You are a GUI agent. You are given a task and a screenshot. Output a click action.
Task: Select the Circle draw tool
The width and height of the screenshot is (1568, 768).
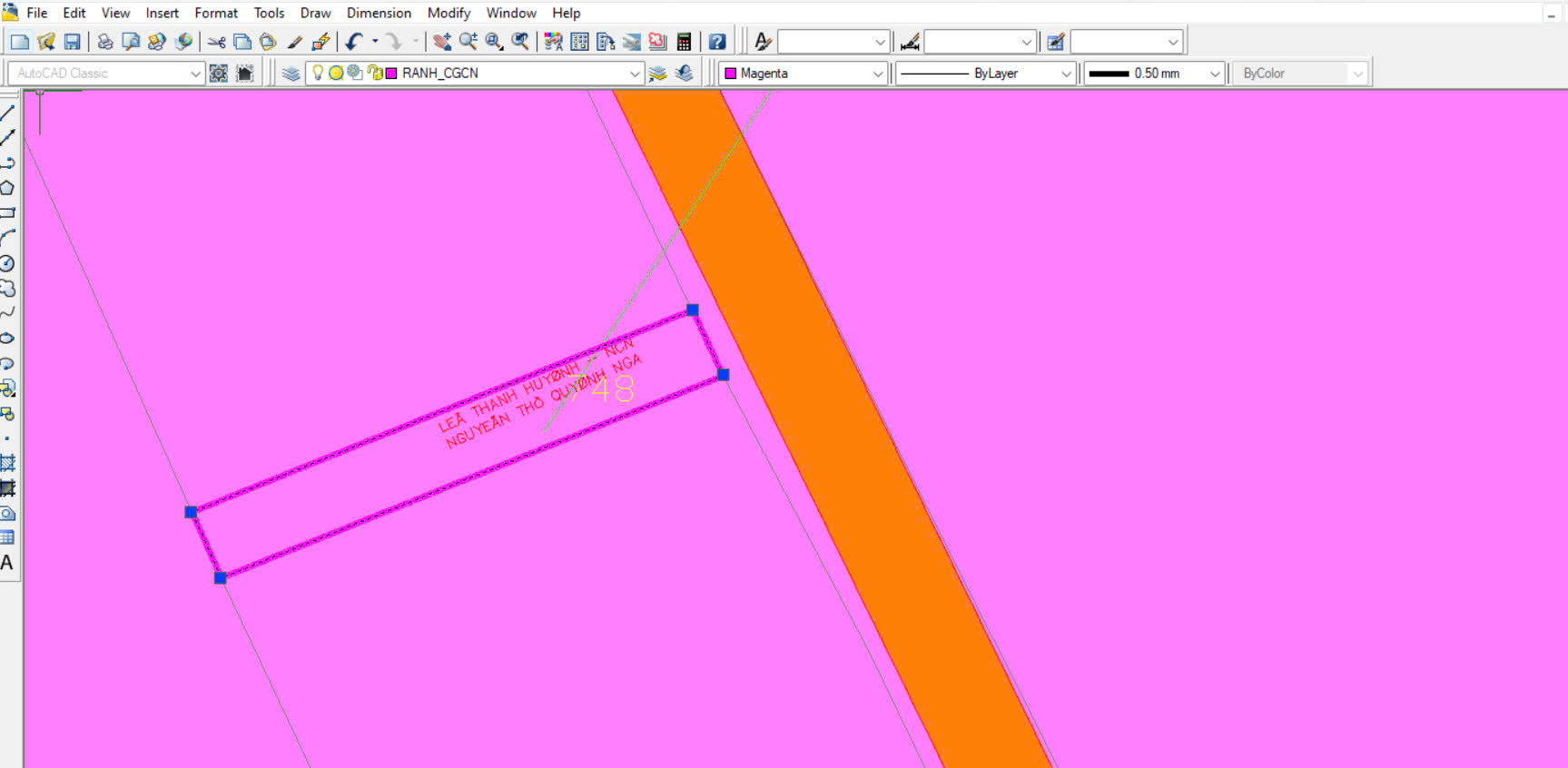coord(7,263)
